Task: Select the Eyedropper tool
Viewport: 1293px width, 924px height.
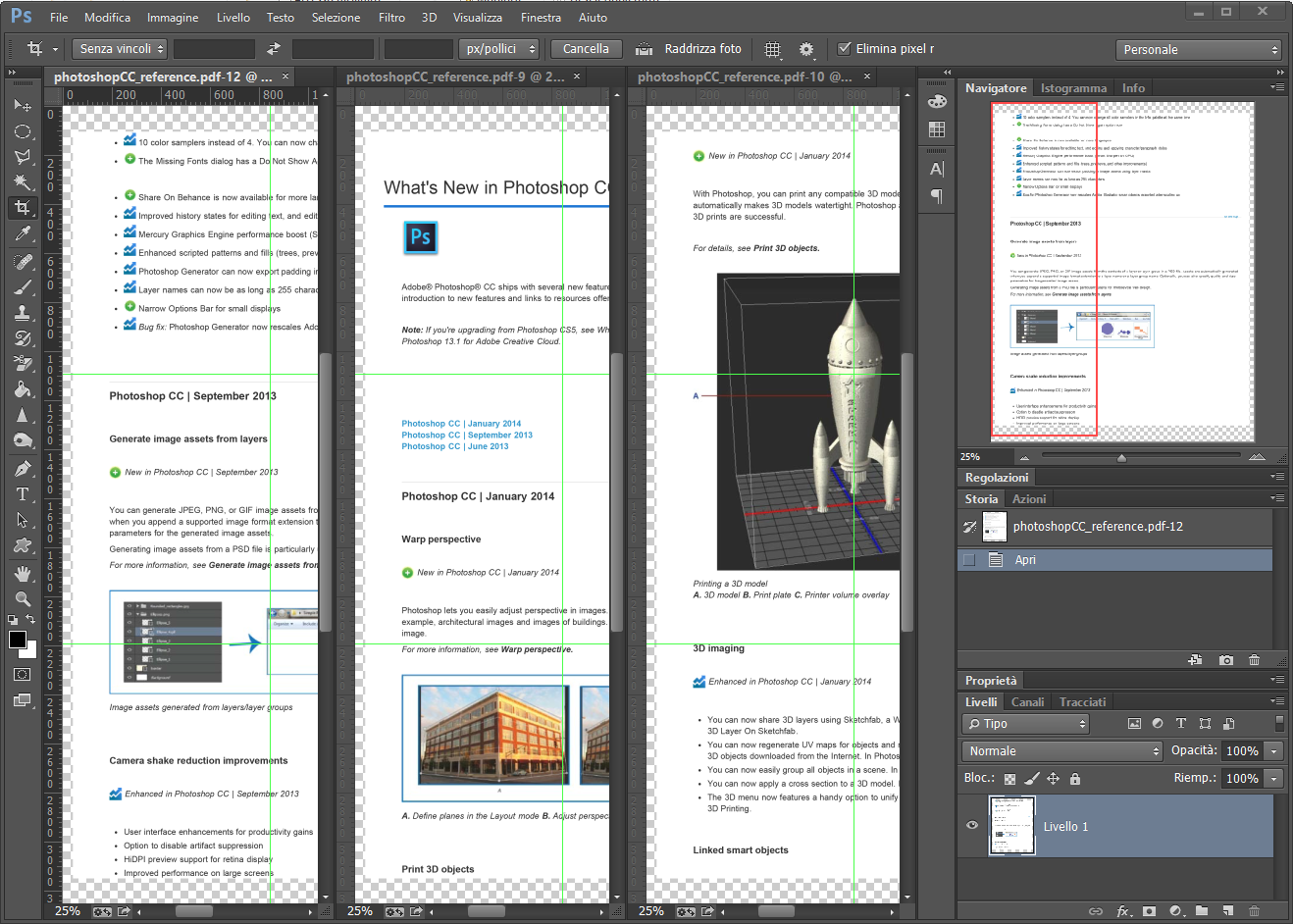Action: click(x=23, y=233)
